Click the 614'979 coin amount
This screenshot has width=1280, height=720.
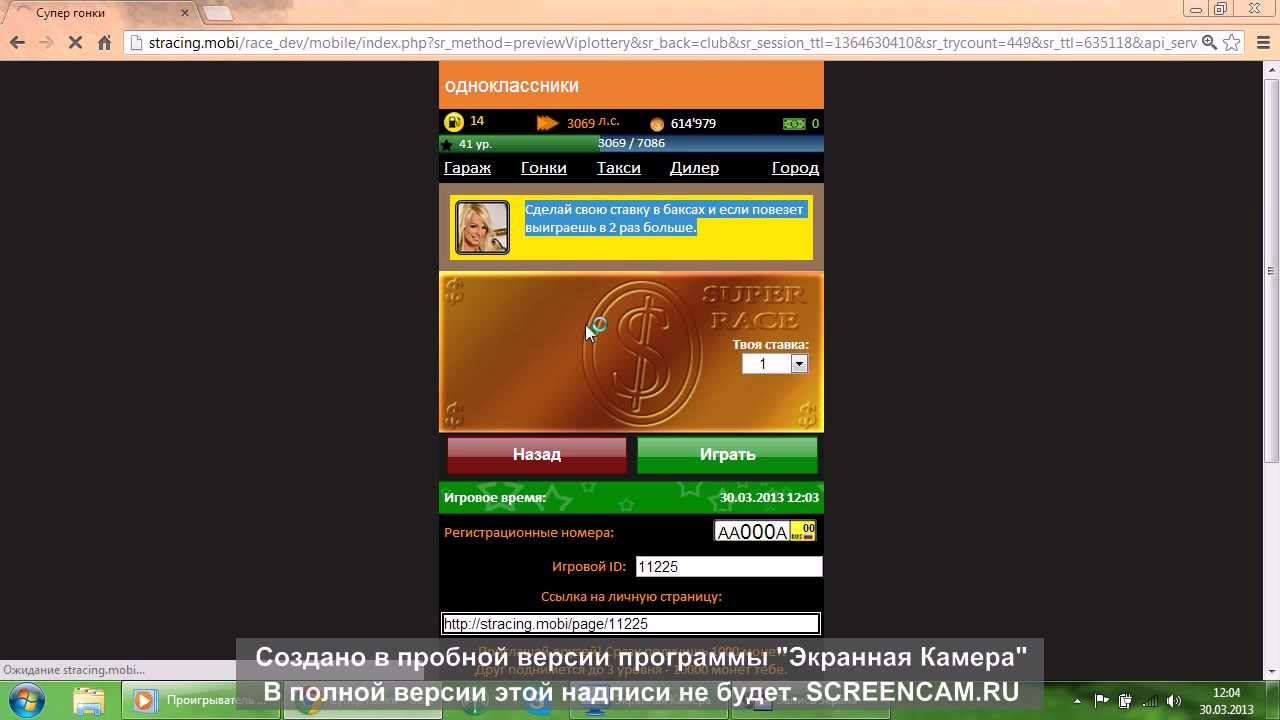coord(693,124)
